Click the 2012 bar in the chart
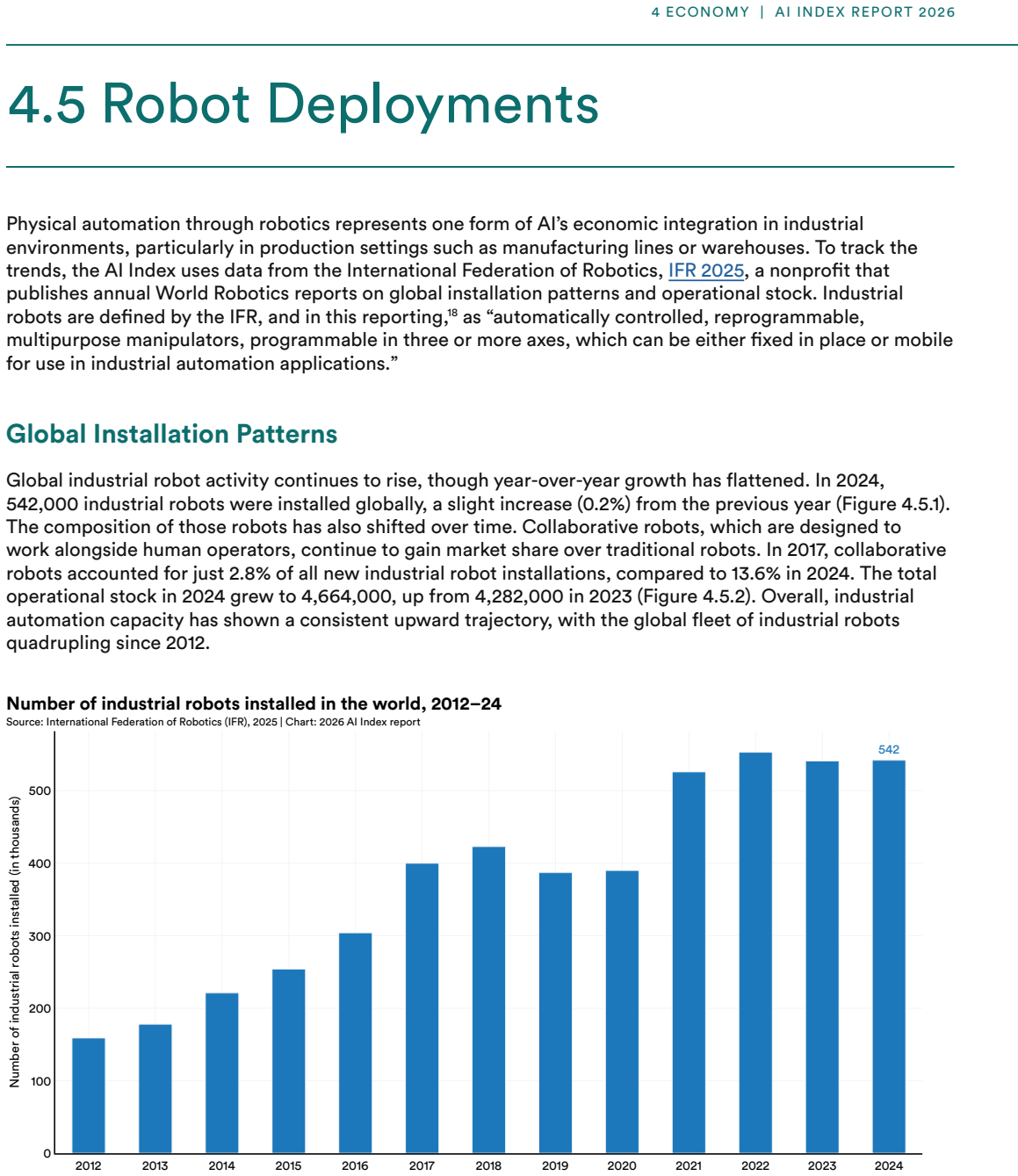 89,1096
